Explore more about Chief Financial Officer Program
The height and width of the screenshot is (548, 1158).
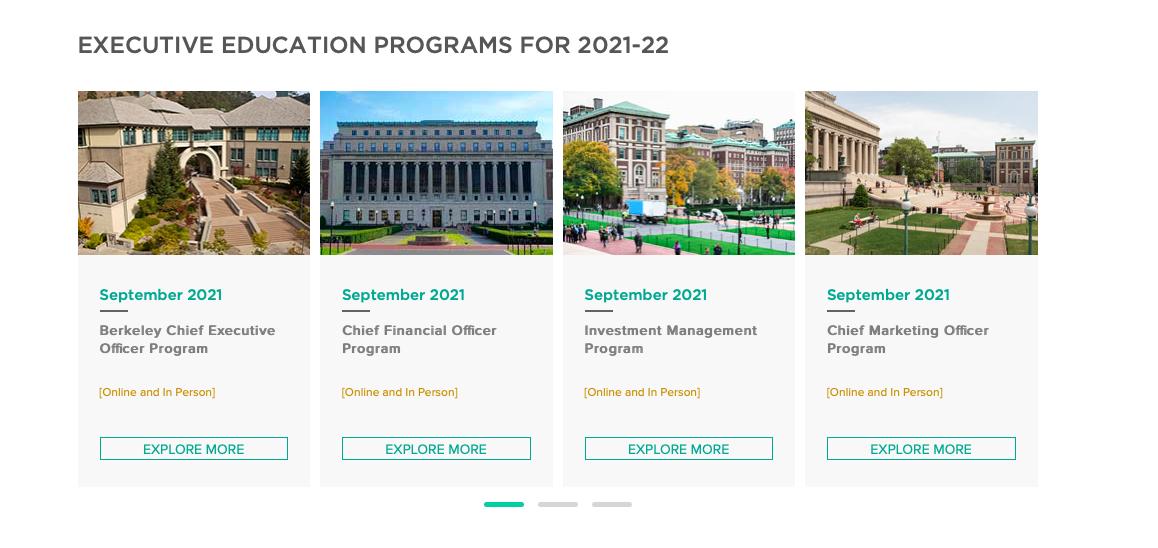[436, 449]
